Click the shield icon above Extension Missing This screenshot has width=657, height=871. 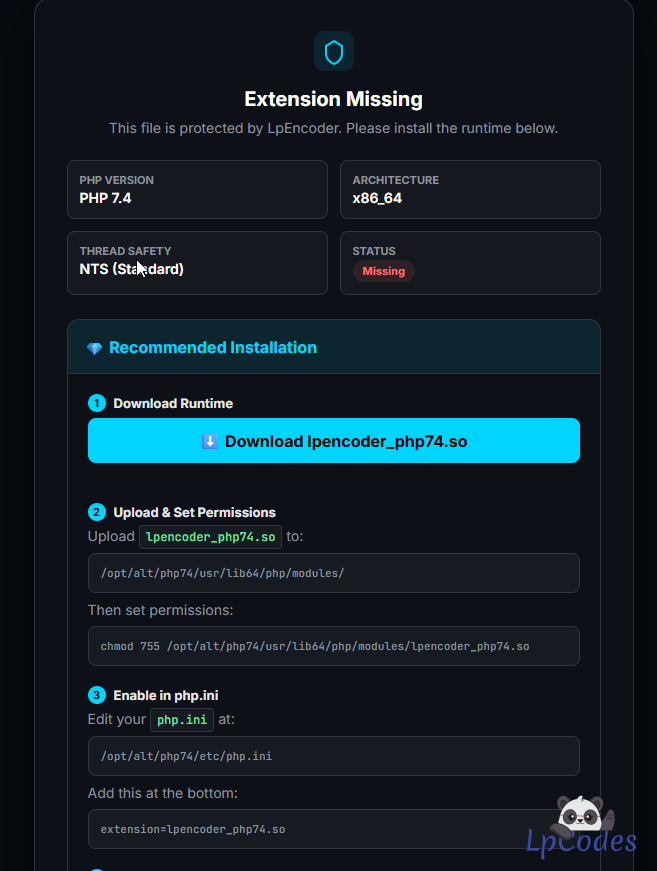point(333,52)
